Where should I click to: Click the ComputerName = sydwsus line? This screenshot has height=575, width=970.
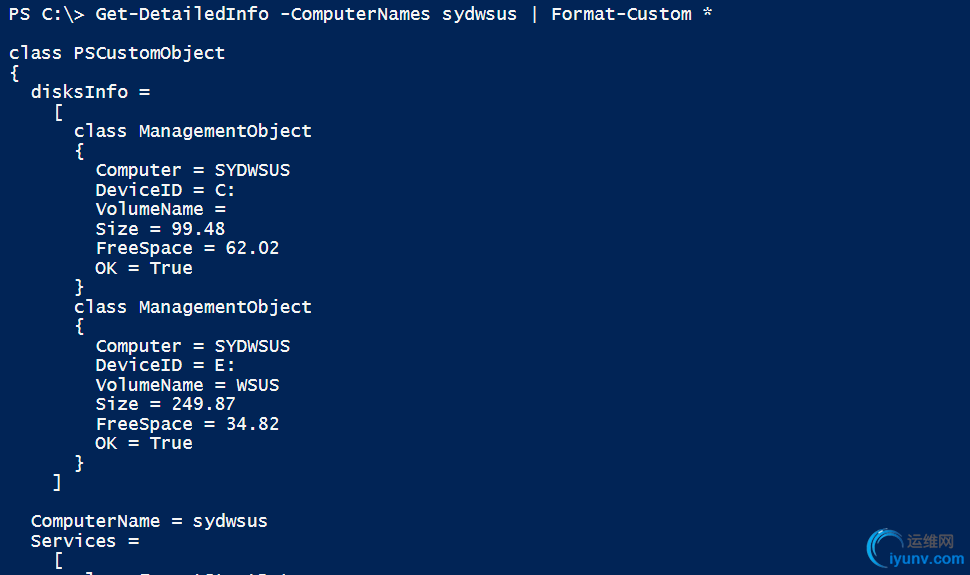(149, 521)
